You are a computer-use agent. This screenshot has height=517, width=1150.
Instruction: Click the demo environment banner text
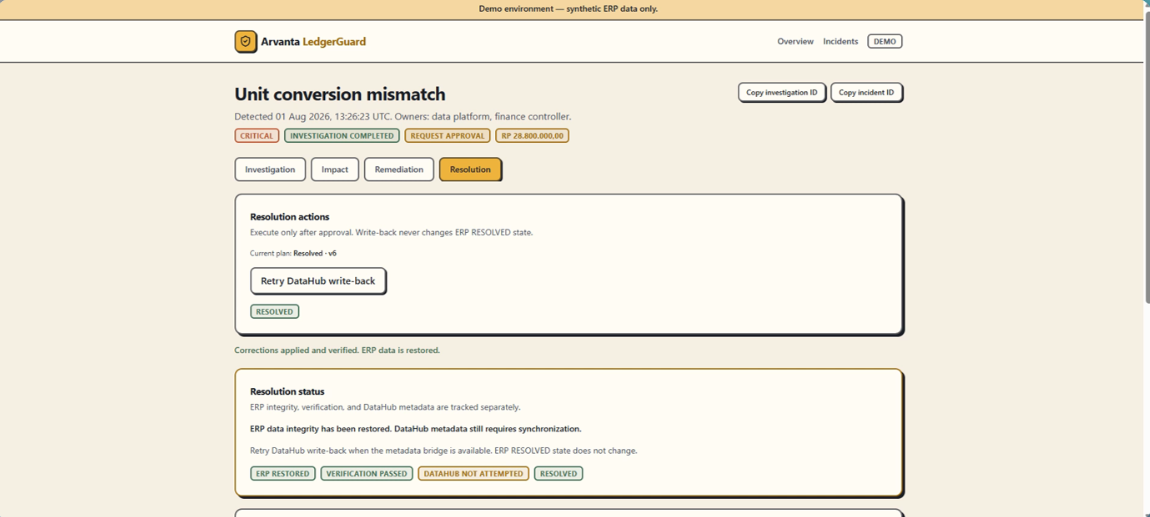[568, 9]
